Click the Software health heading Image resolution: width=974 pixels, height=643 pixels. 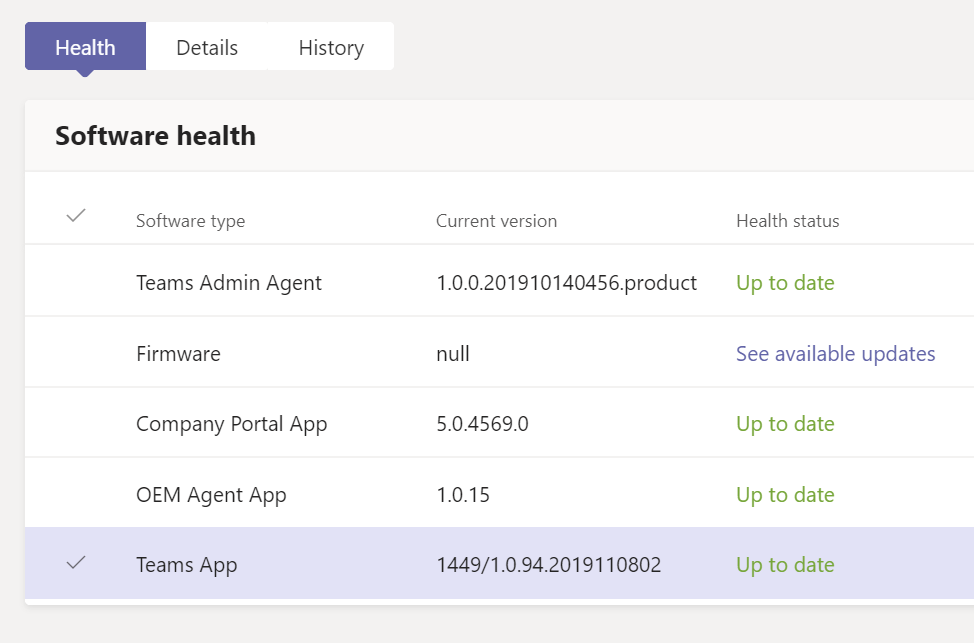click(x=155, y=135)
